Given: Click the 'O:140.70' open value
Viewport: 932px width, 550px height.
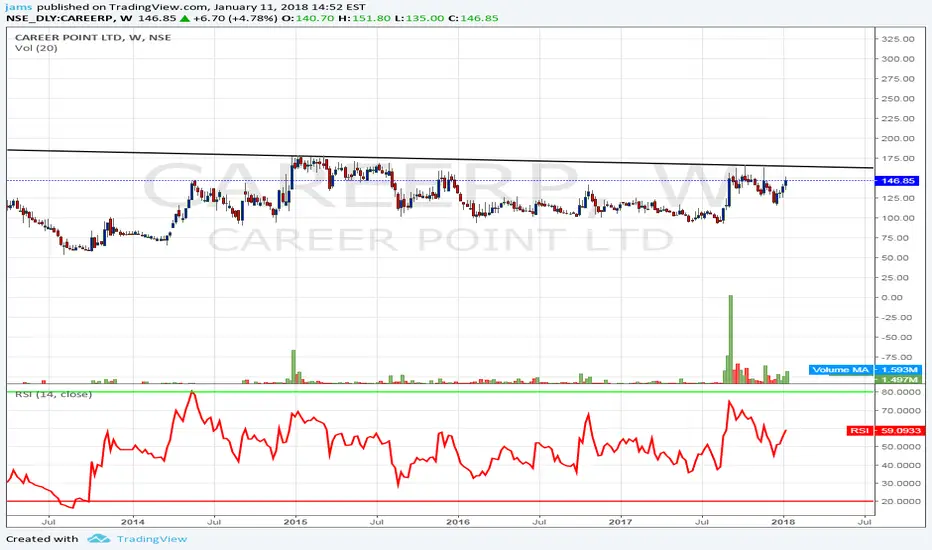Looking at the screenshot, I should point(308,18).
